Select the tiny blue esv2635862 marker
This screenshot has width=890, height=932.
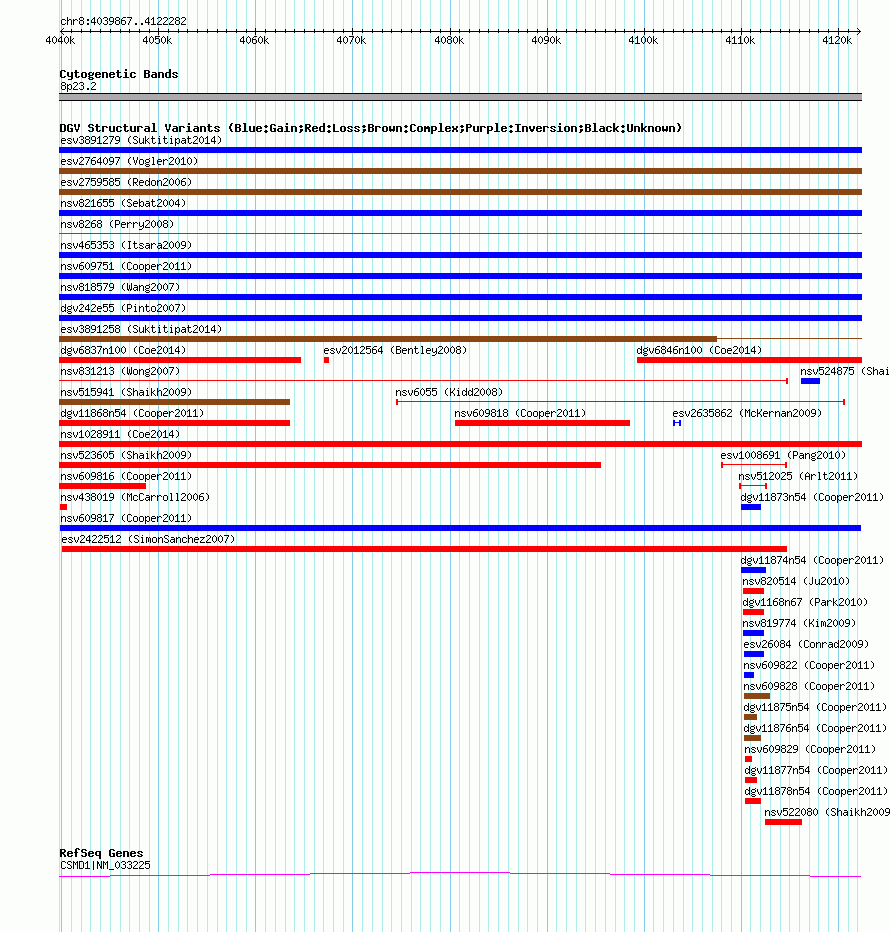[x=677, y=423]
